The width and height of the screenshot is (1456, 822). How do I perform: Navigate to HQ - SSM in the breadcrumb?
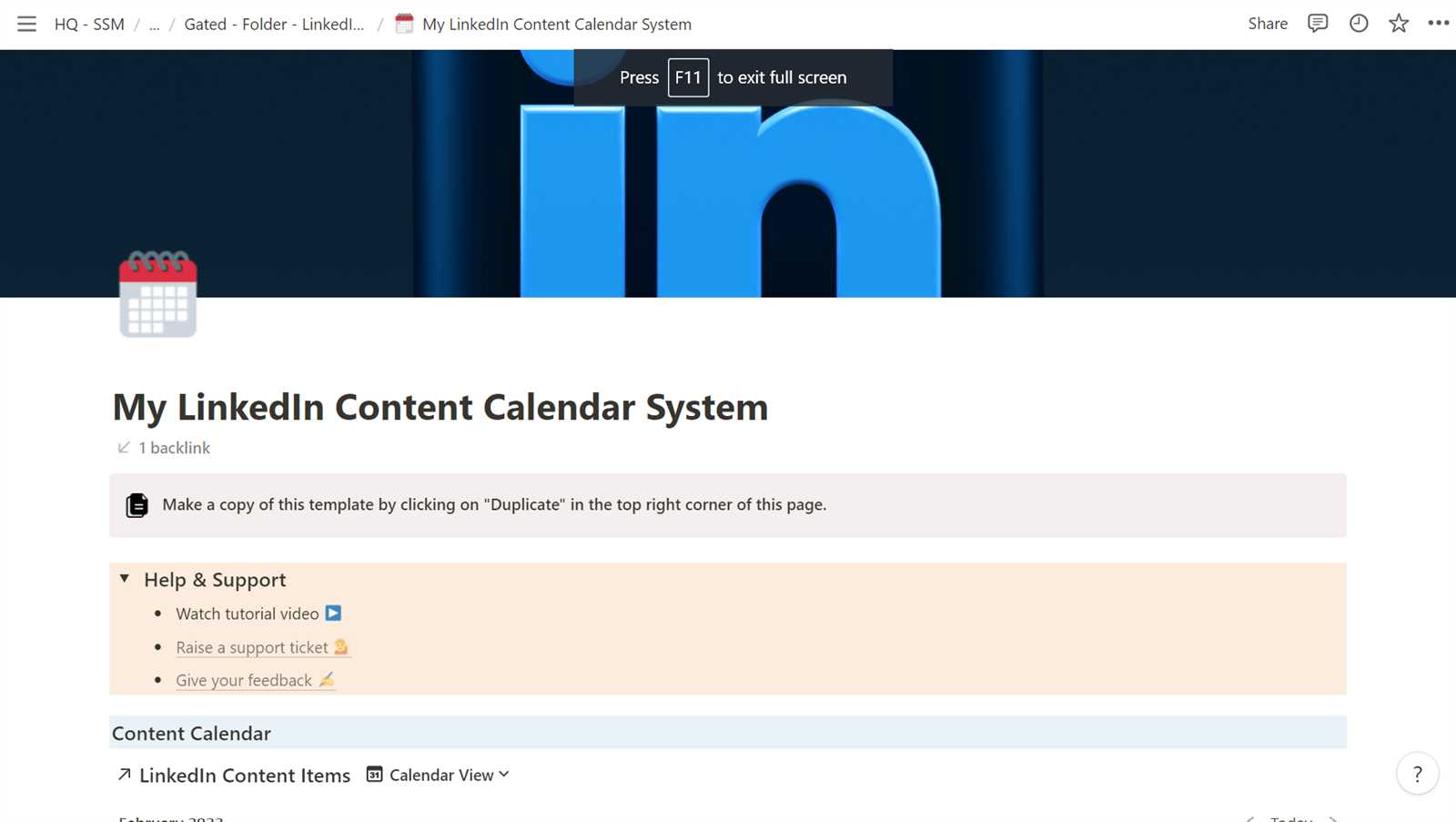87,24
